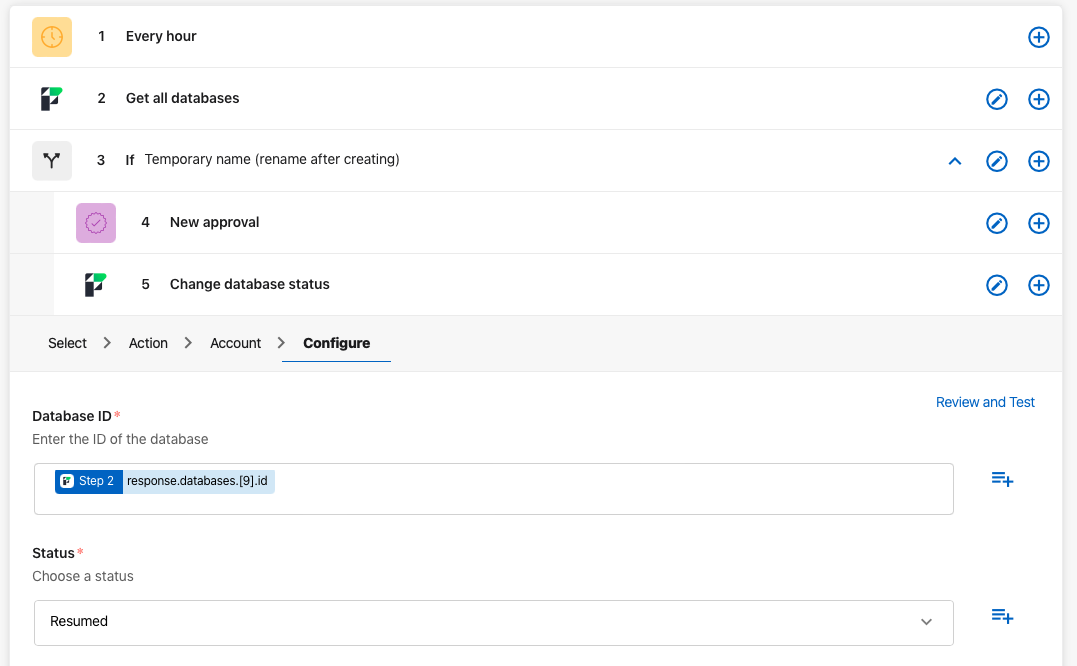Edit the Get all databases step
Viewport: 1077px width, 666px height.
click(997, 99)
